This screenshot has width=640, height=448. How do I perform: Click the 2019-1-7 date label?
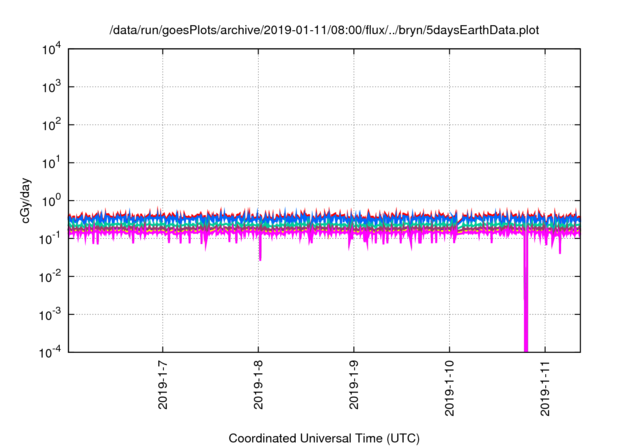point(162,385)
